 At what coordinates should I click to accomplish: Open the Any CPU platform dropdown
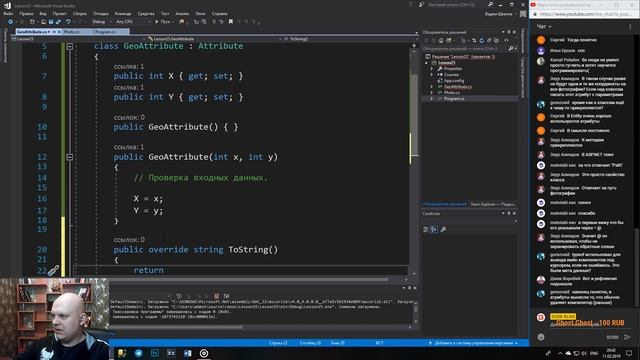[x=133, y=22]
